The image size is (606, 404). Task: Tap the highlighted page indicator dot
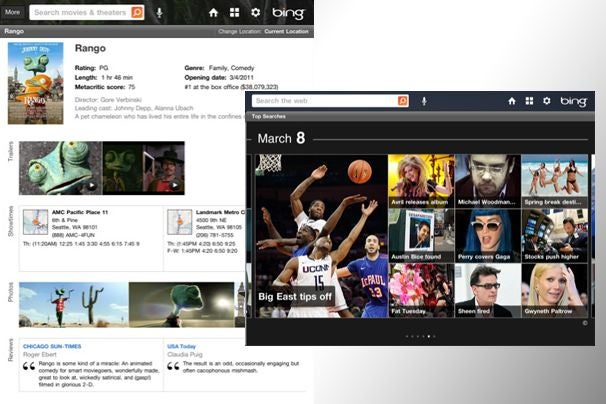[x=429, y=336]
